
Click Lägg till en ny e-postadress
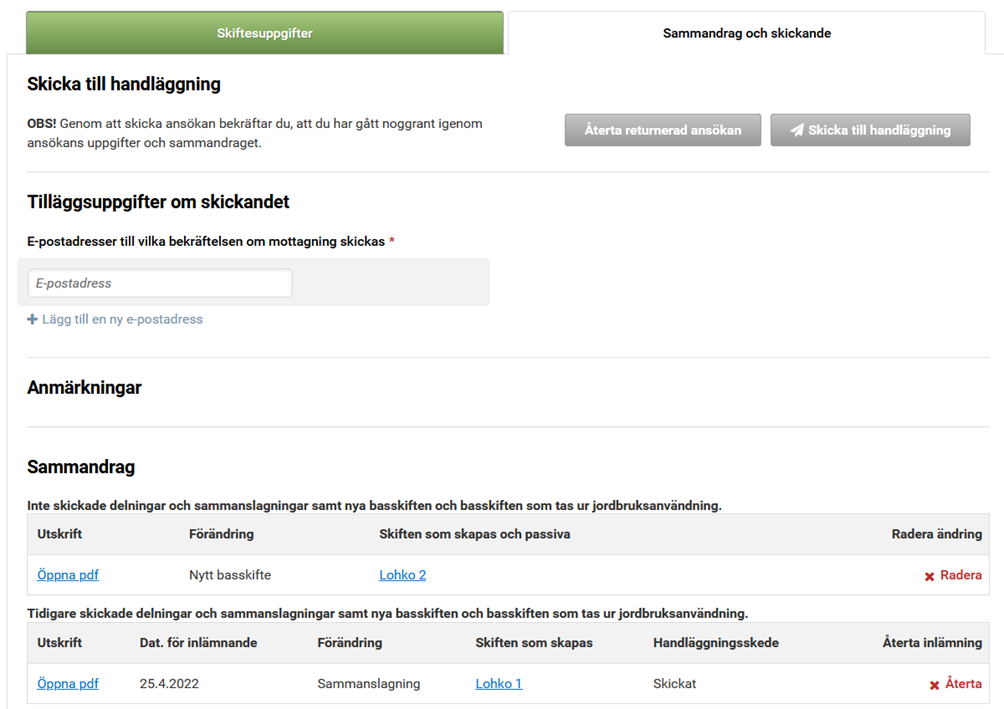122,320
